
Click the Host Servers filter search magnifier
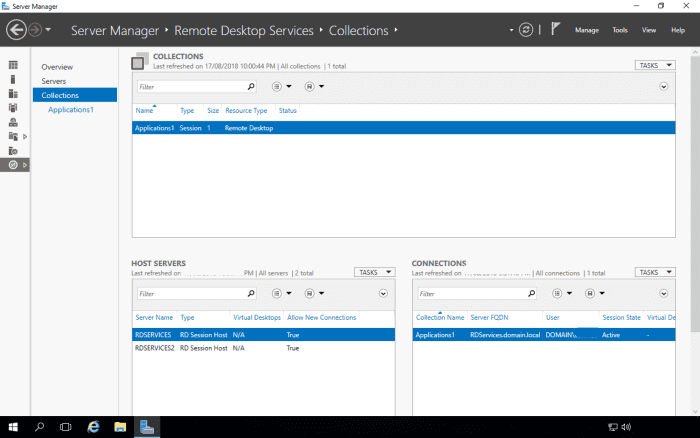251,293
